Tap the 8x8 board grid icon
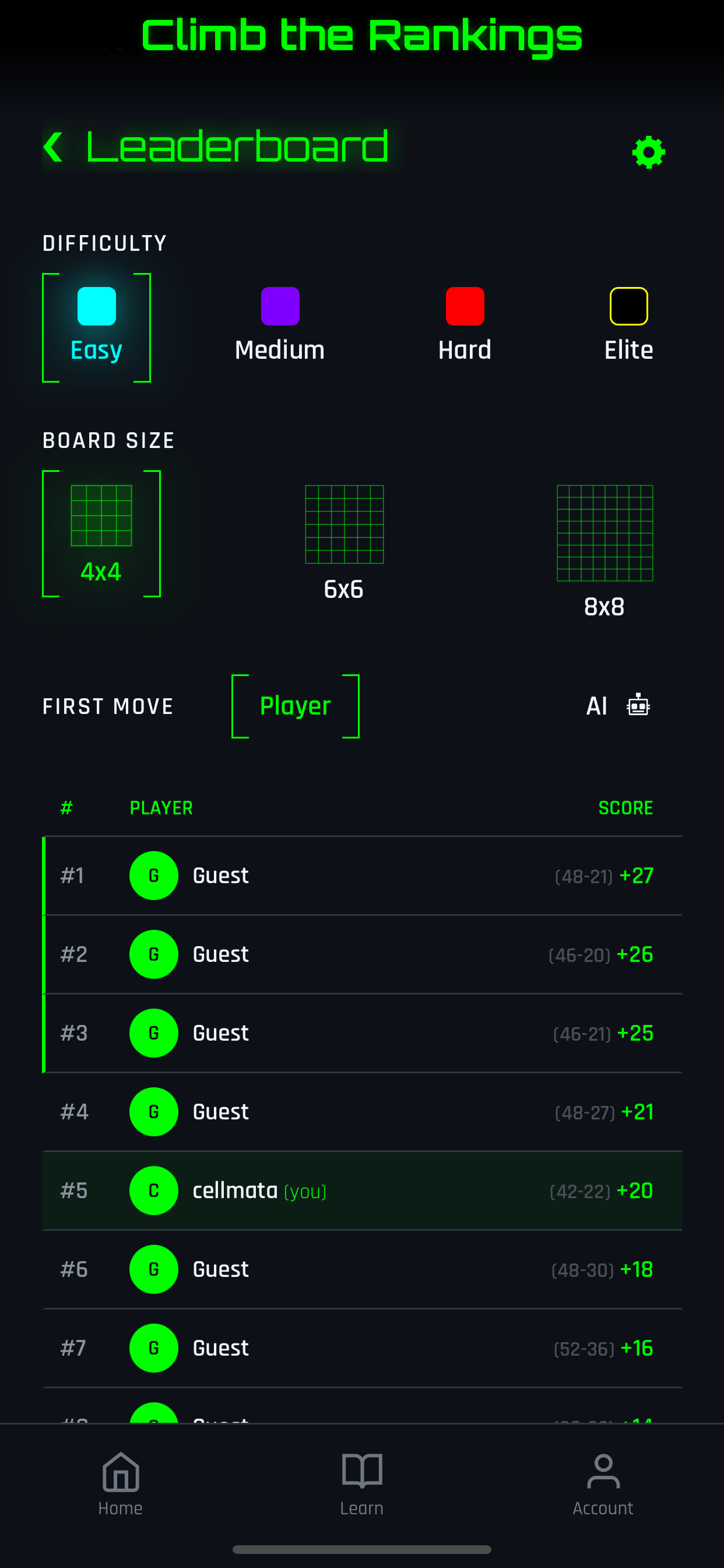This screenshot has height=1568, width=724. pyautogui.click(x=605, y=534)
